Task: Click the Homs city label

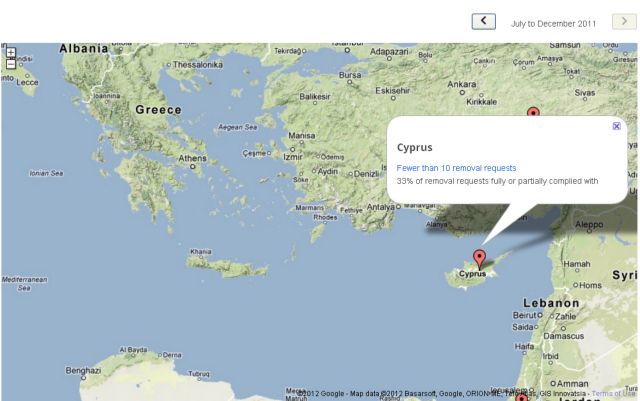Action: point(590,285)
